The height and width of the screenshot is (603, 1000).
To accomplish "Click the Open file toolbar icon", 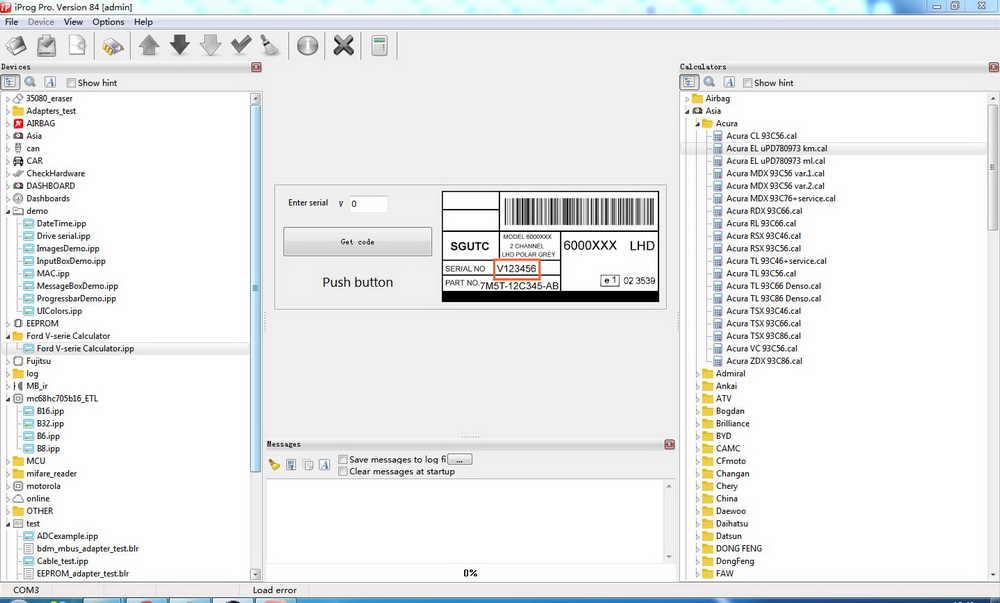I will tap(16, 46).
